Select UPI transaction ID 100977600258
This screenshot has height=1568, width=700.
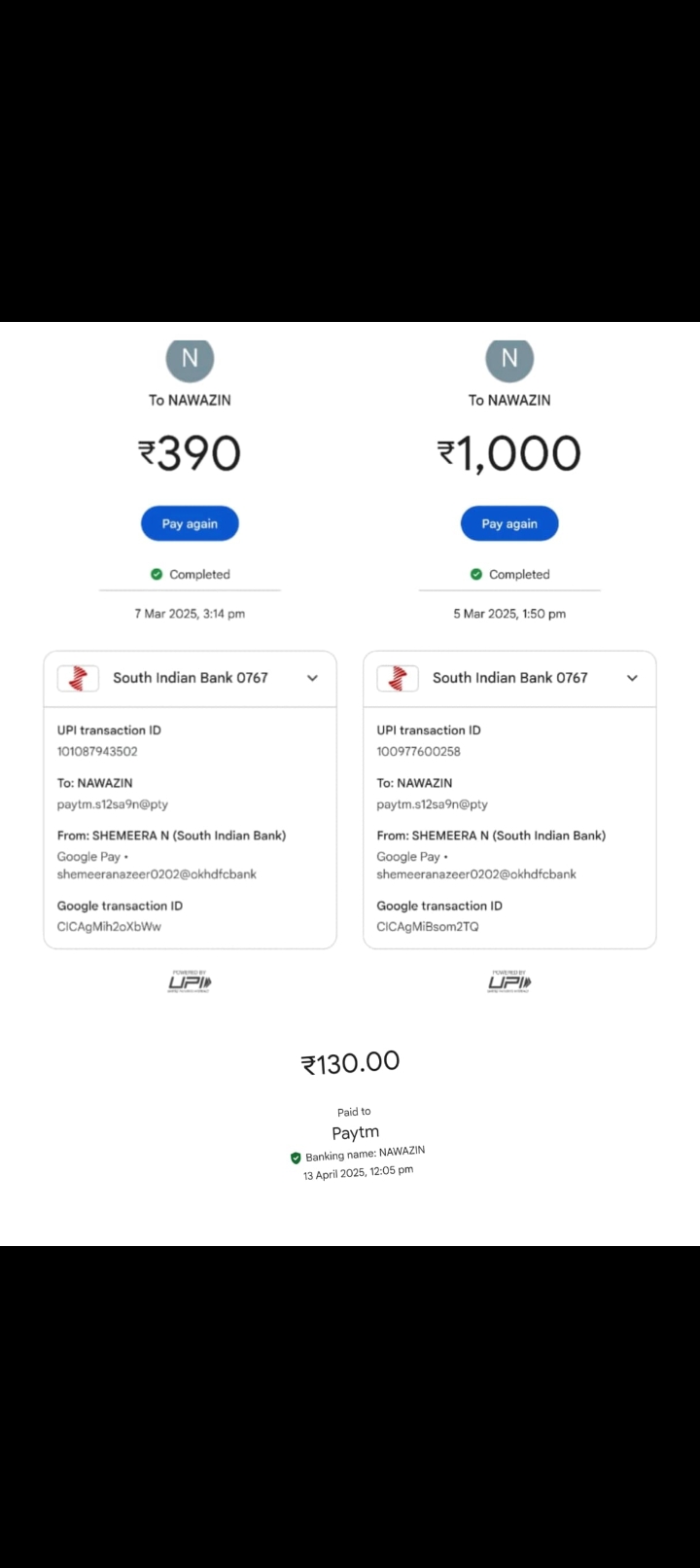pos(418,751)
